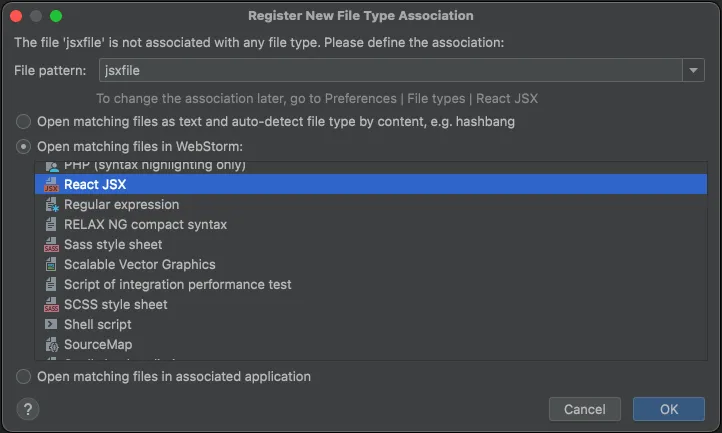Expand the File pattern dropdown arrow

click(694, 70)
